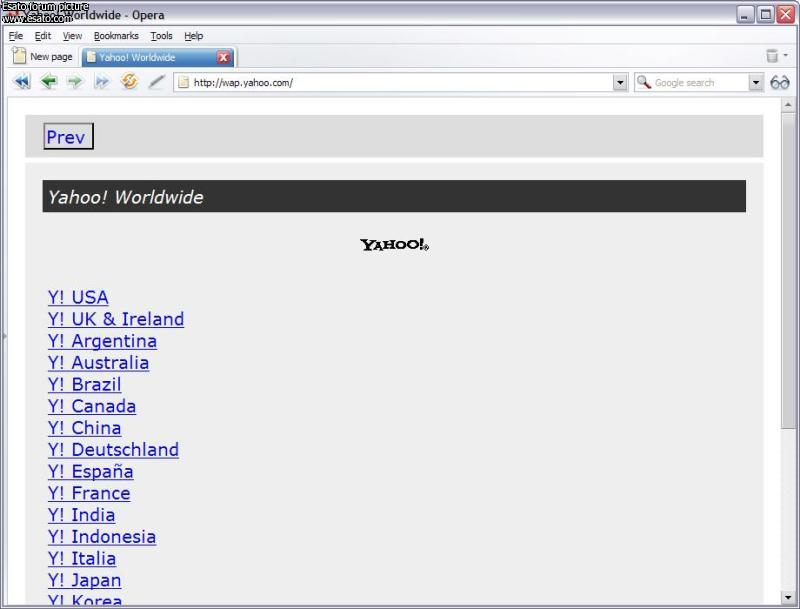Image resolution: width=800 pixels, height=609 pixels.
Task: Open the Y! USA link
Action: pos(78,297)
